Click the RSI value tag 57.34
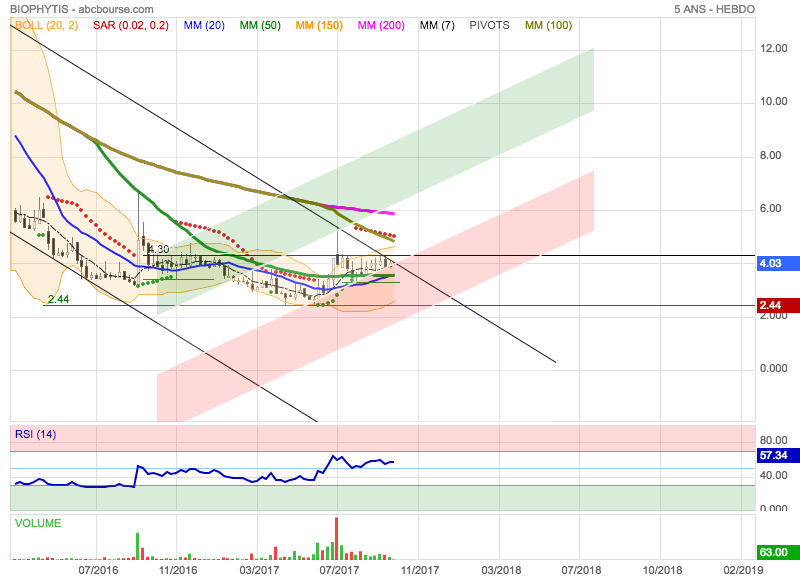Screen dimensions: 800x580 click(x=778, y=455)
